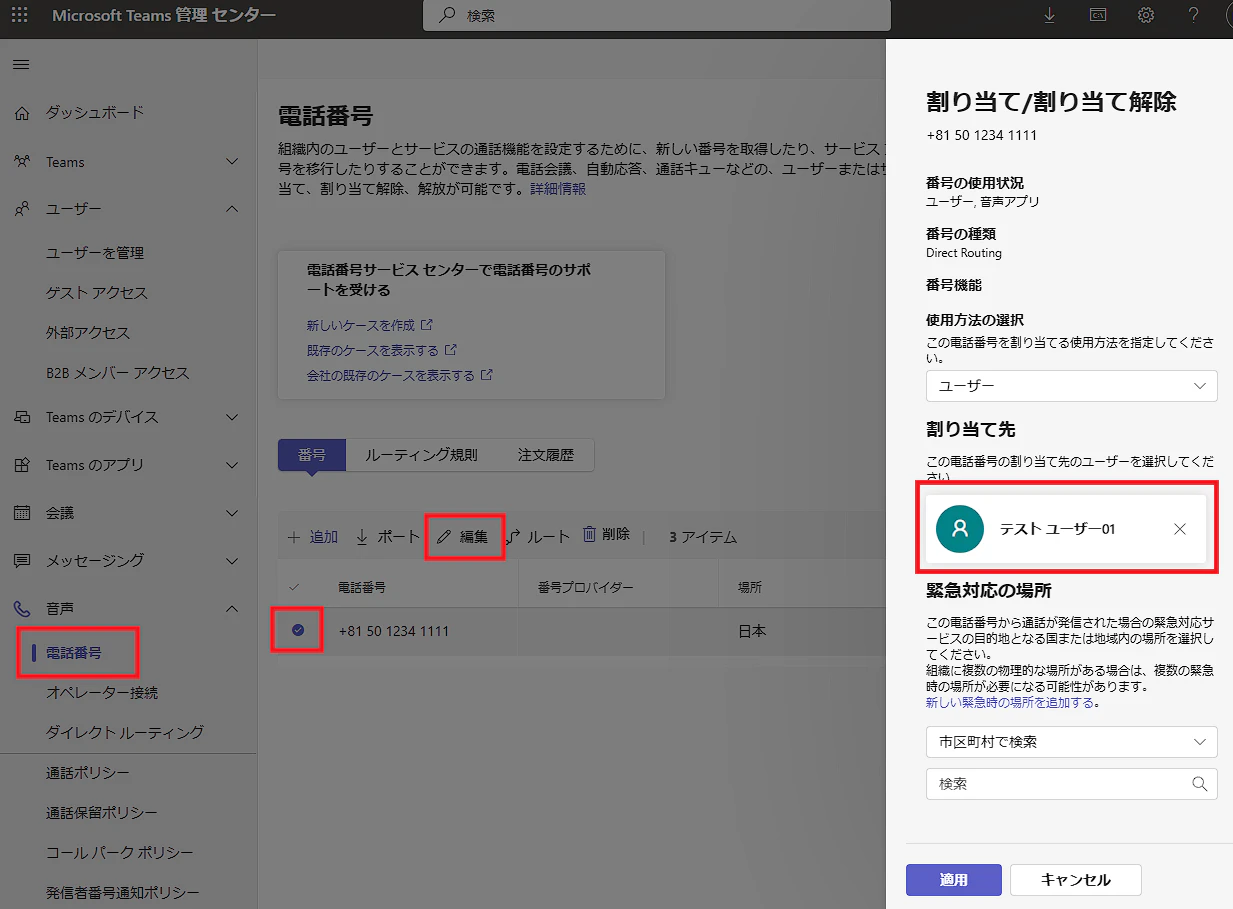The width and height of the screenshot is (1233, 909).
Task: Click the キャンセル button
Action: click(1076, 880)
